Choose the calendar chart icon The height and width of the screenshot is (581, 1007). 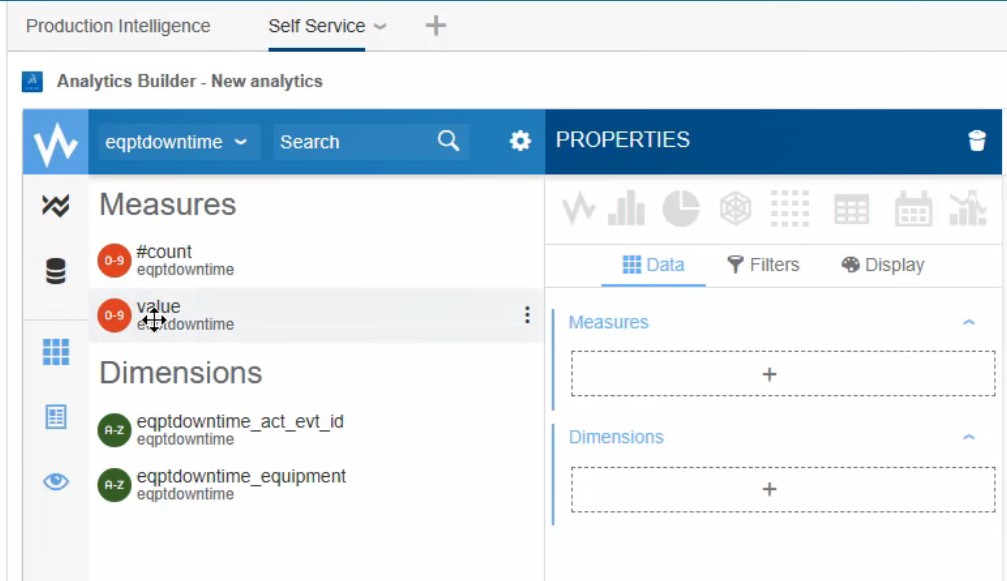(913, 209)
